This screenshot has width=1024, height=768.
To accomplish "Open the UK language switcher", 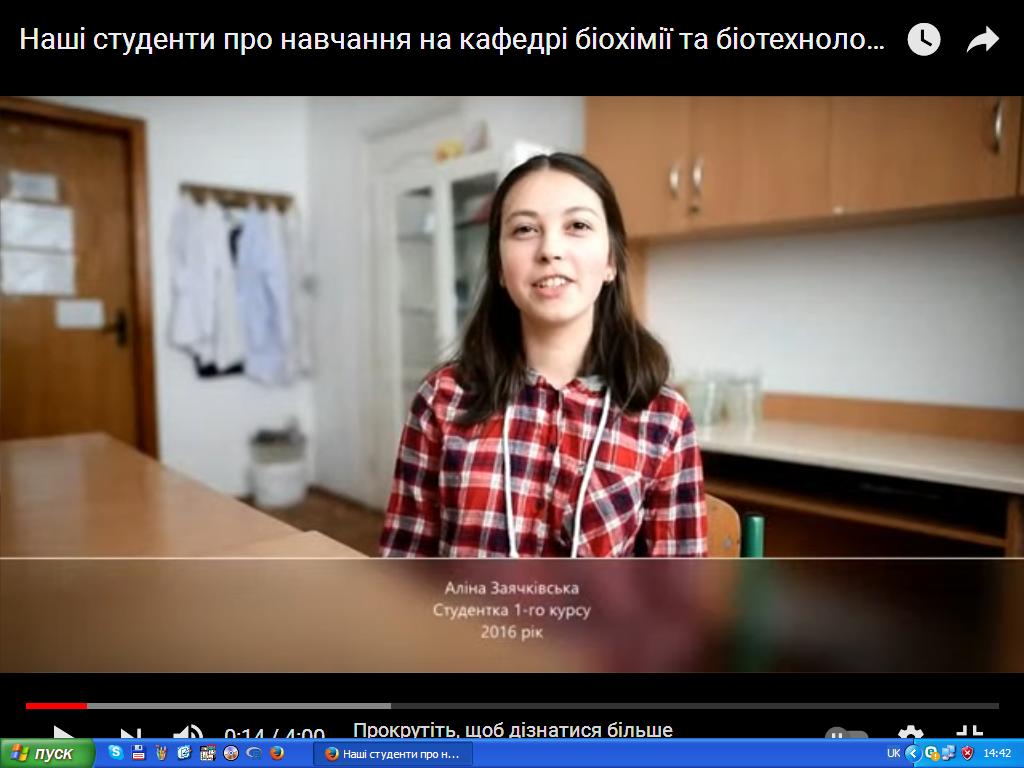I will (893, 753).
